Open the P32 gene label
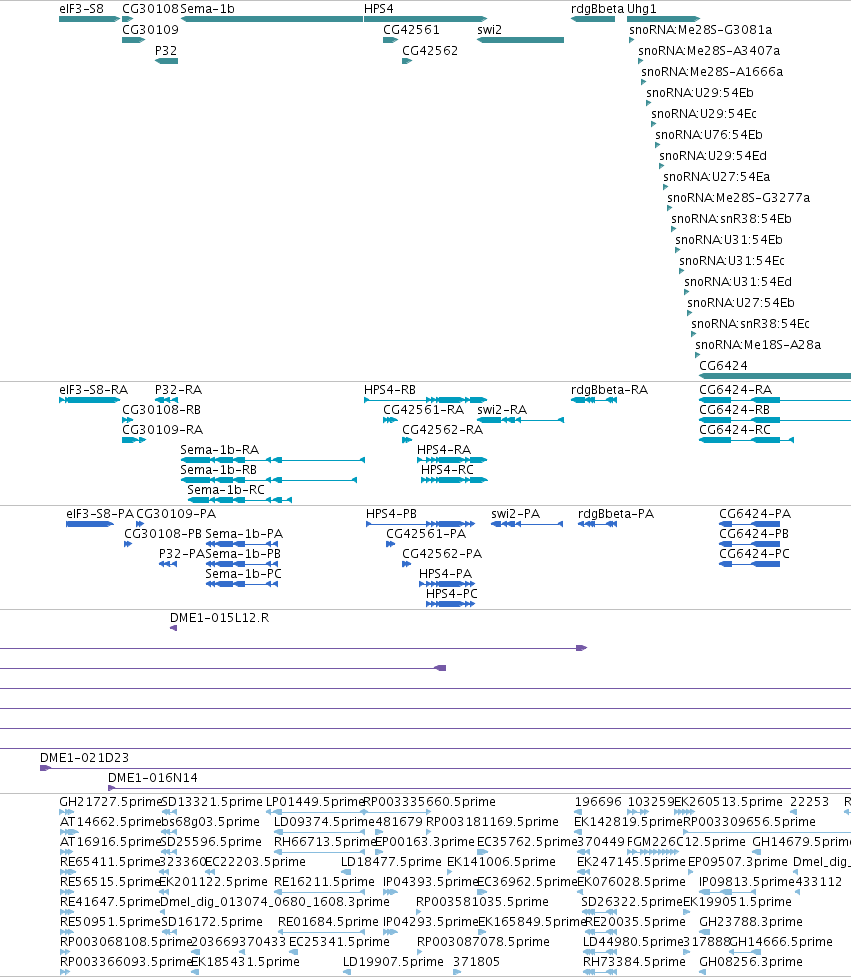The image size is (851, 977). [166, 51]
